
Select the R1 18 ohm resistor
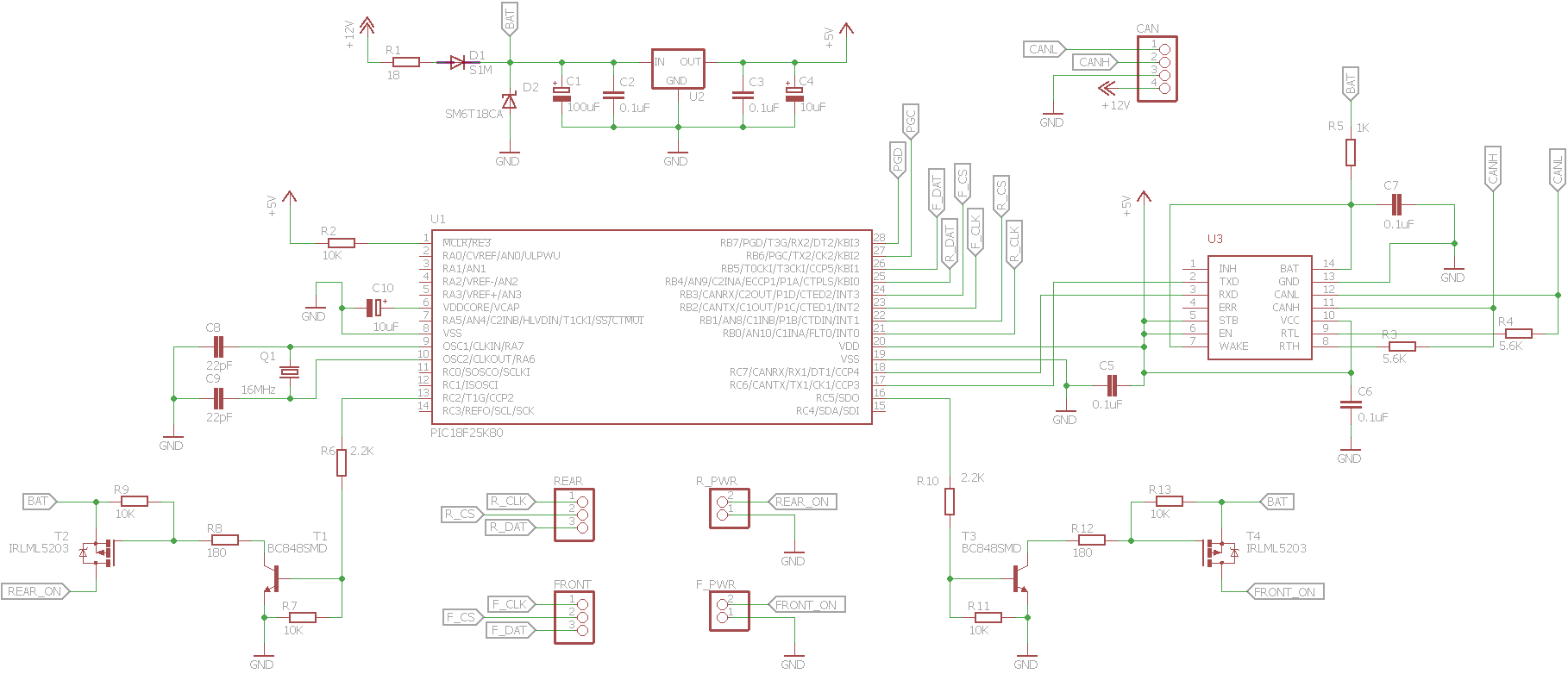pyautogui.click(x=405, y=62)
